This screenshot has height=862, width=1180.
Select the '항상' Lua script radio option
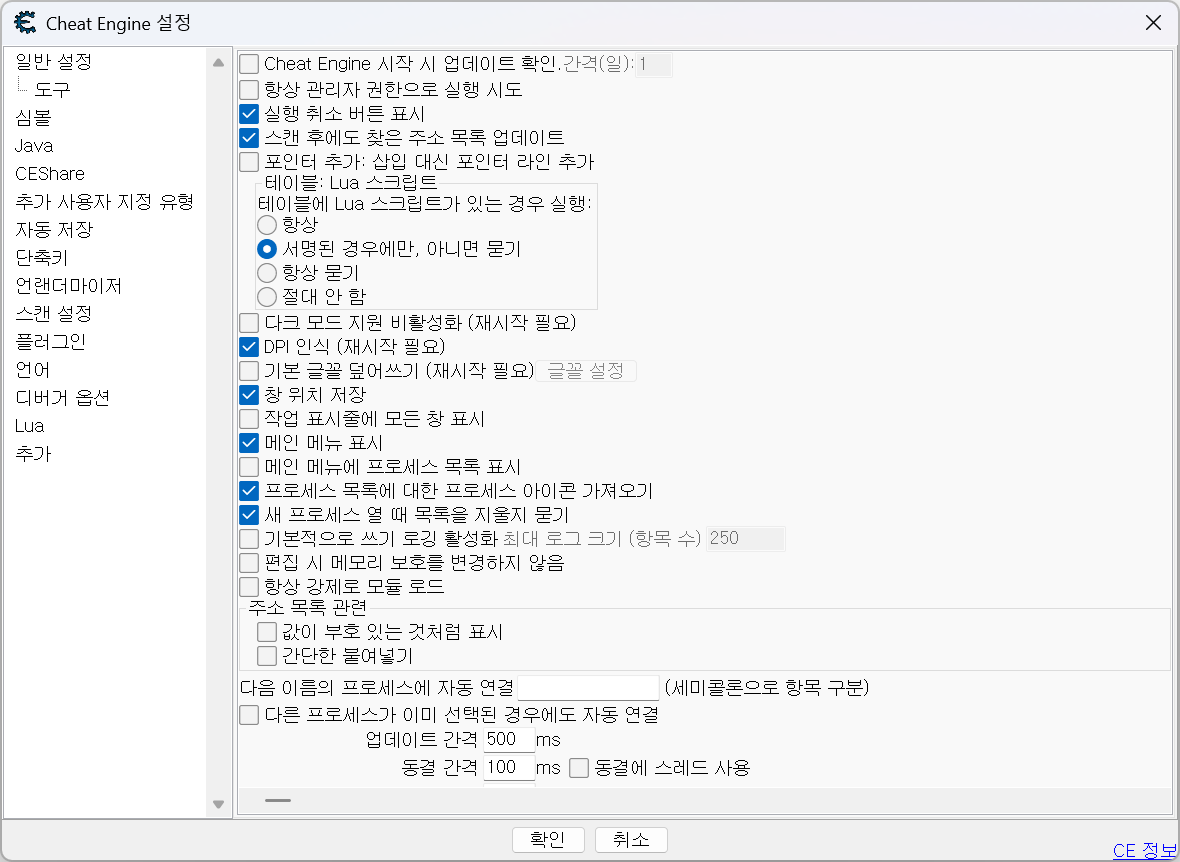[267, 224]
